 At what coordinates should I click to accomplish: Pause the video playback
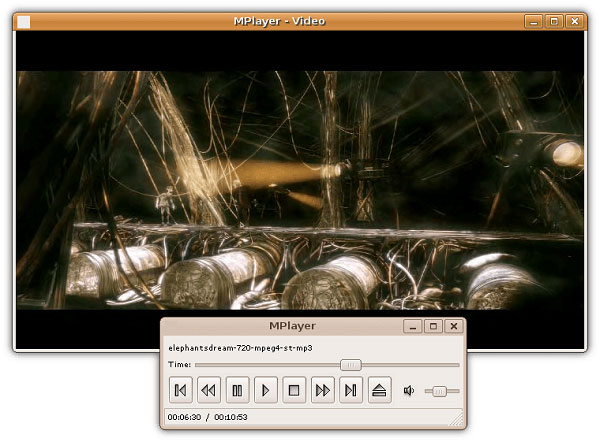(237, 390)
